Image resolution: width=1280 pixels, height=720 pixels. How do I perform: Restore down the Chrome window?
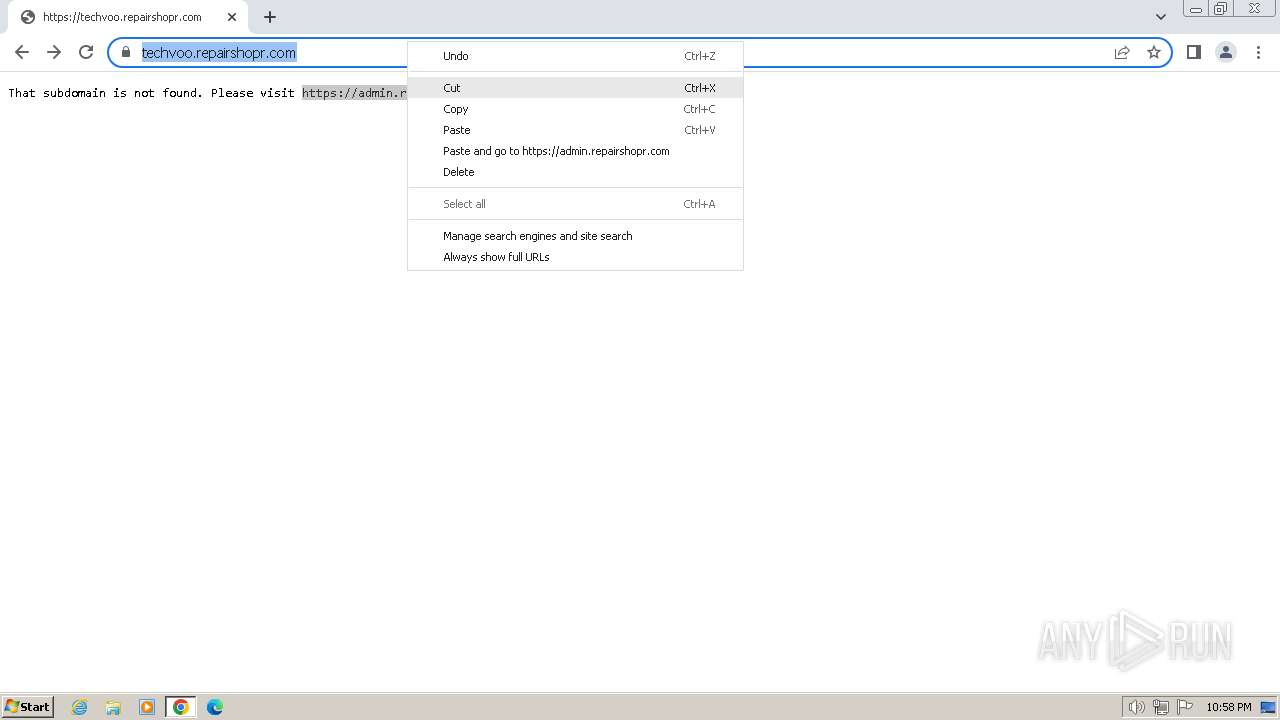(x=1221, y=9)
